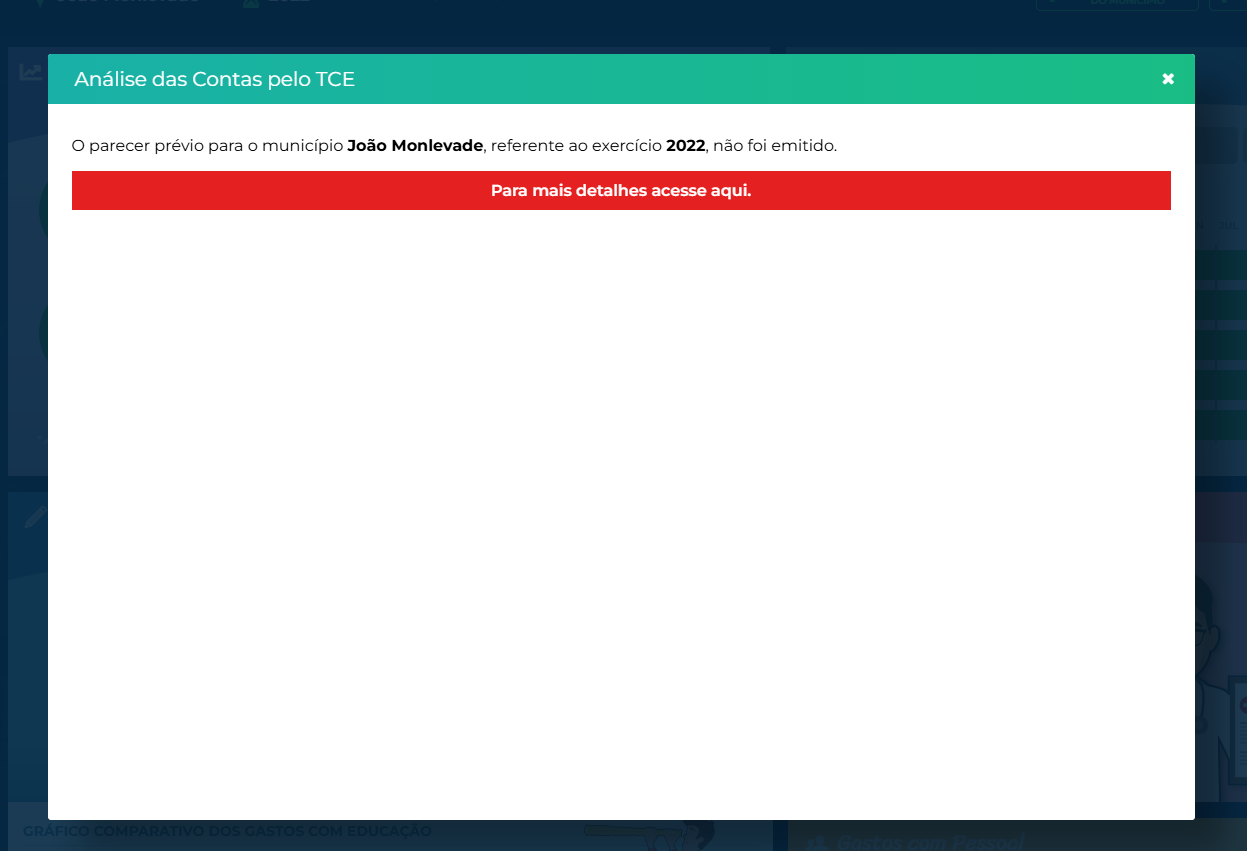Screen dimensions: 1247x851
Task: Close the Análise das Contas dialog
Action: point(1168,79)
